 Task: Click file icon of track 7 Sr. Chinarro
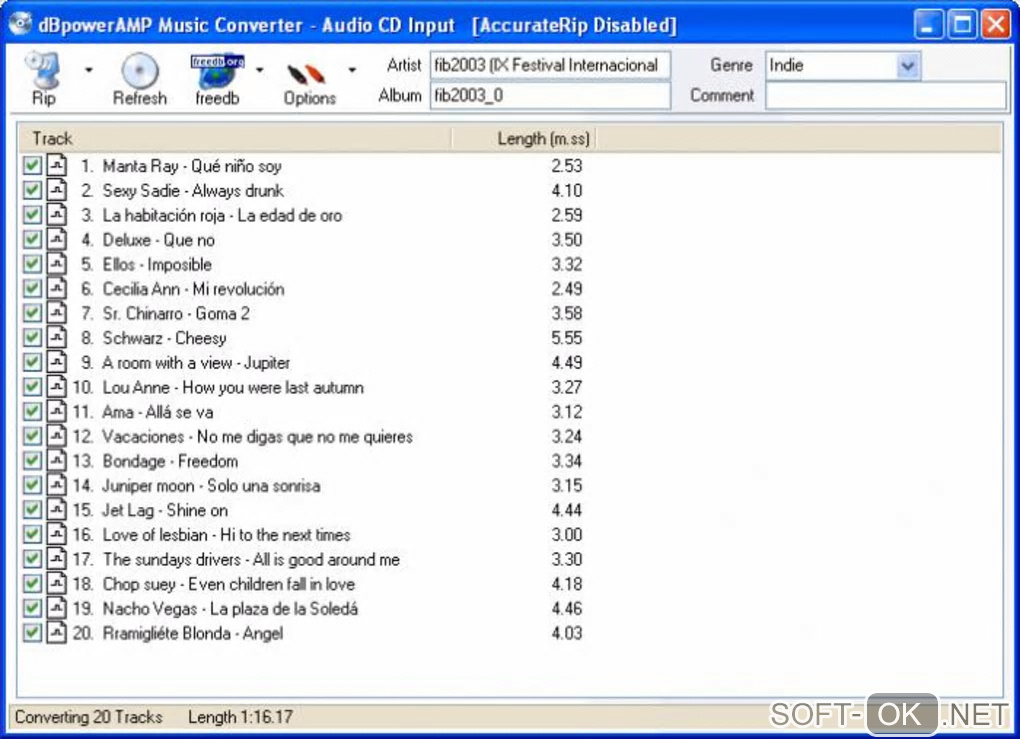point(57,312)
